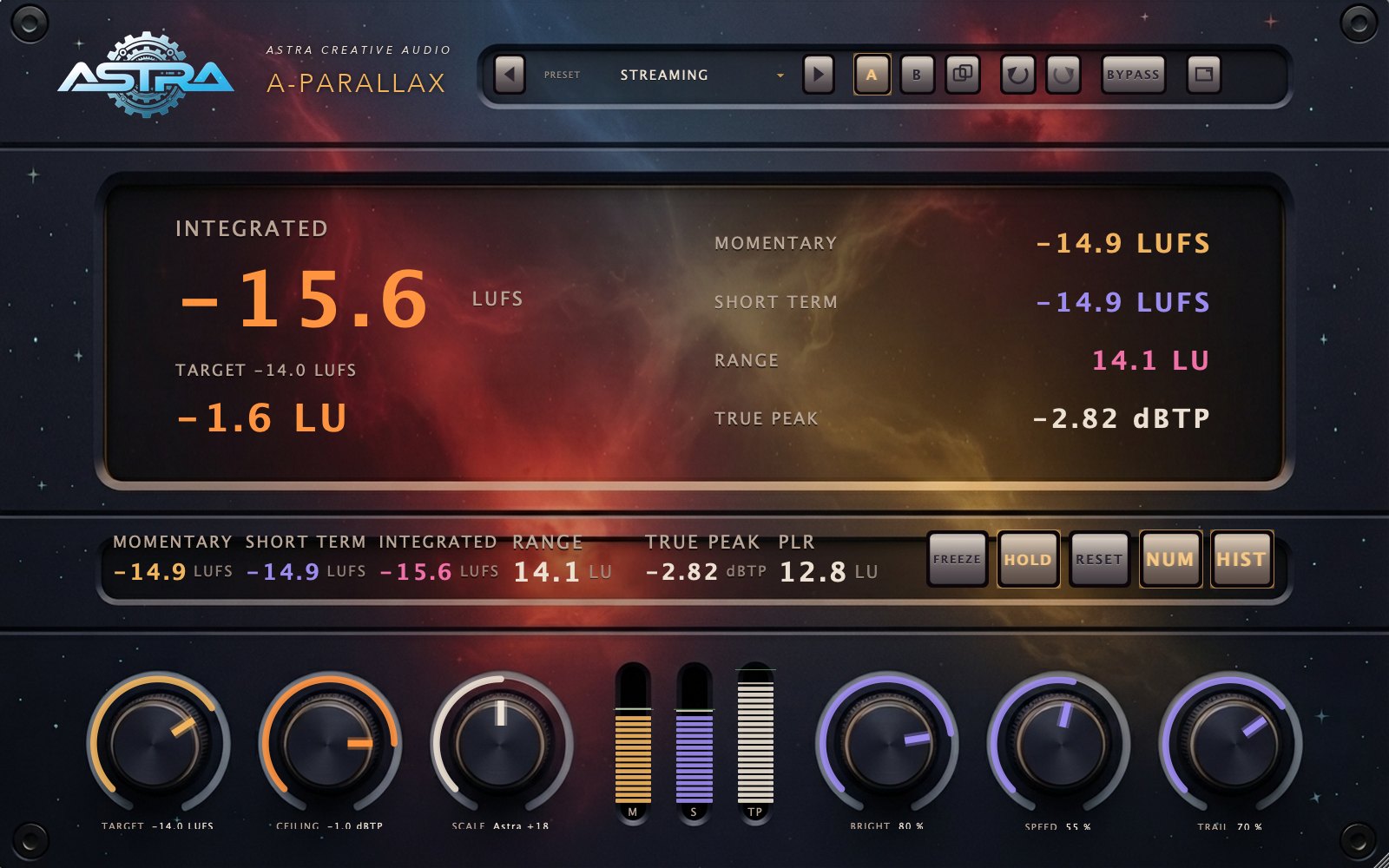Copy A/B state with the overlapping squares icon
The height and width of the screenshot is (868, 1389).
click(x=962, y=75)
